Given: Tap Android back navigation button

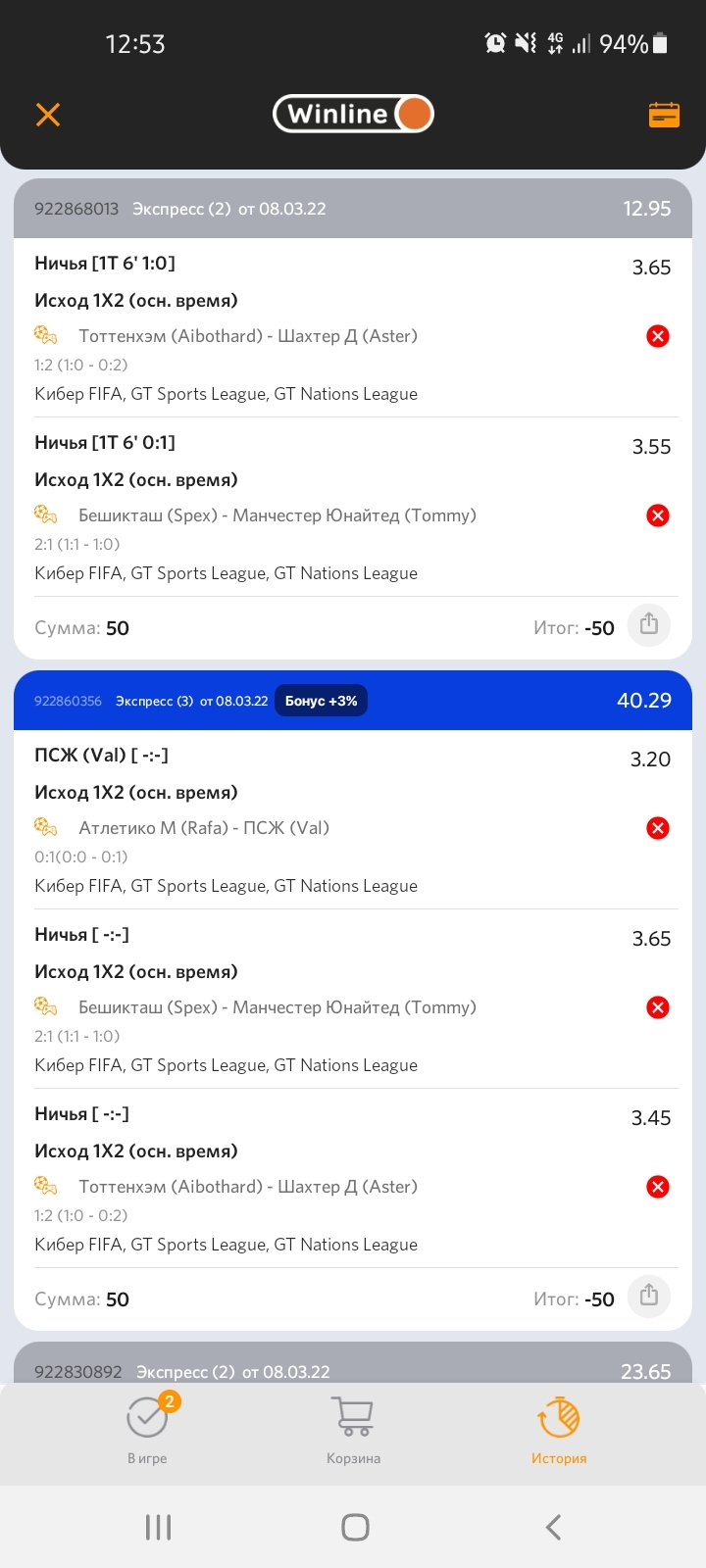Looking at the screenshot, I should 553,1527.
